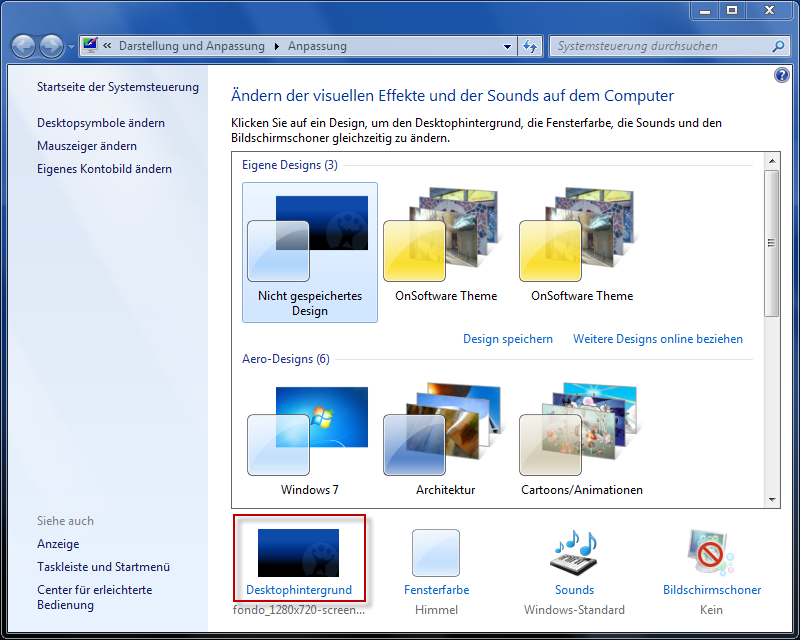The image size is (800, 640).
Task: Open the recent pages dropdown arrow
Action: tap(71, 47)
